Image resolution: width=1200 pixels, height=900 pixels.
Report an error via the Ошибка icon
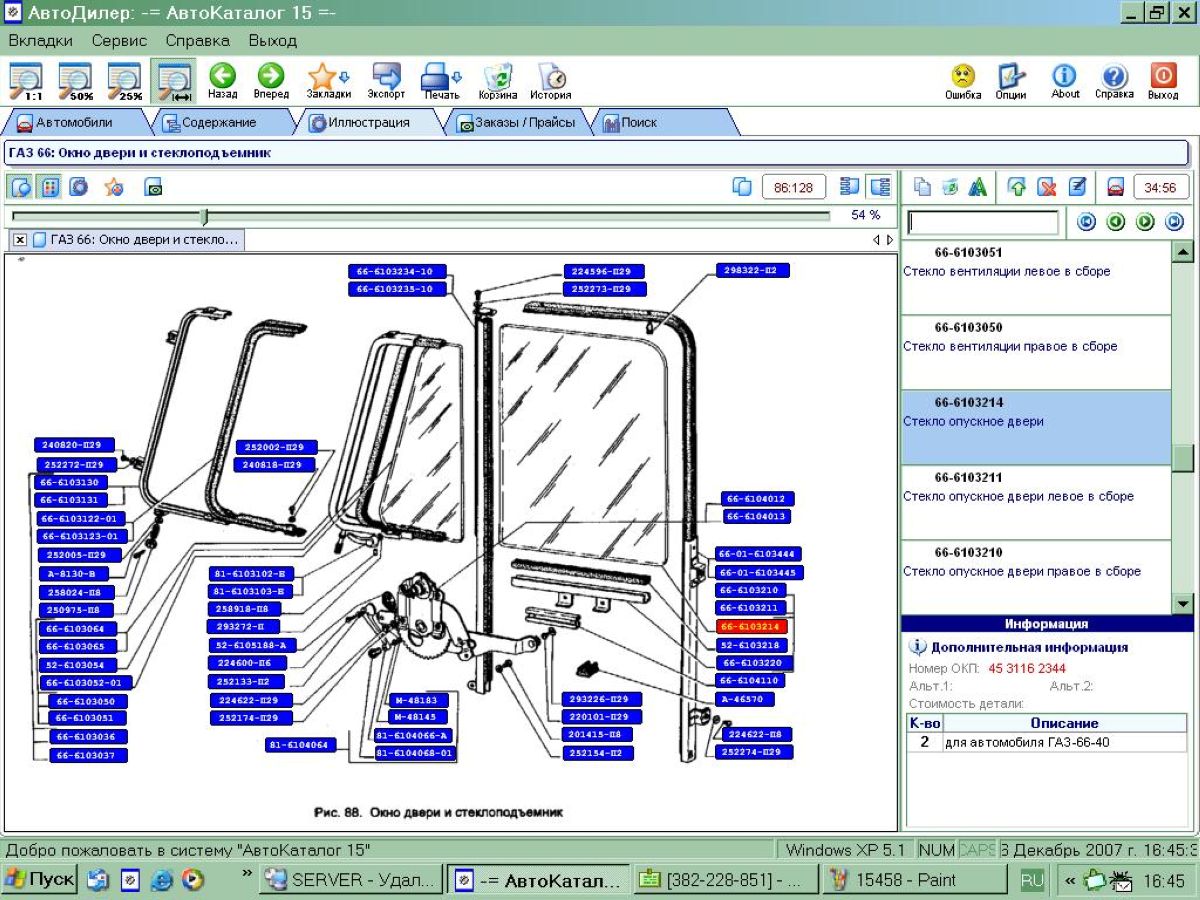962,80
